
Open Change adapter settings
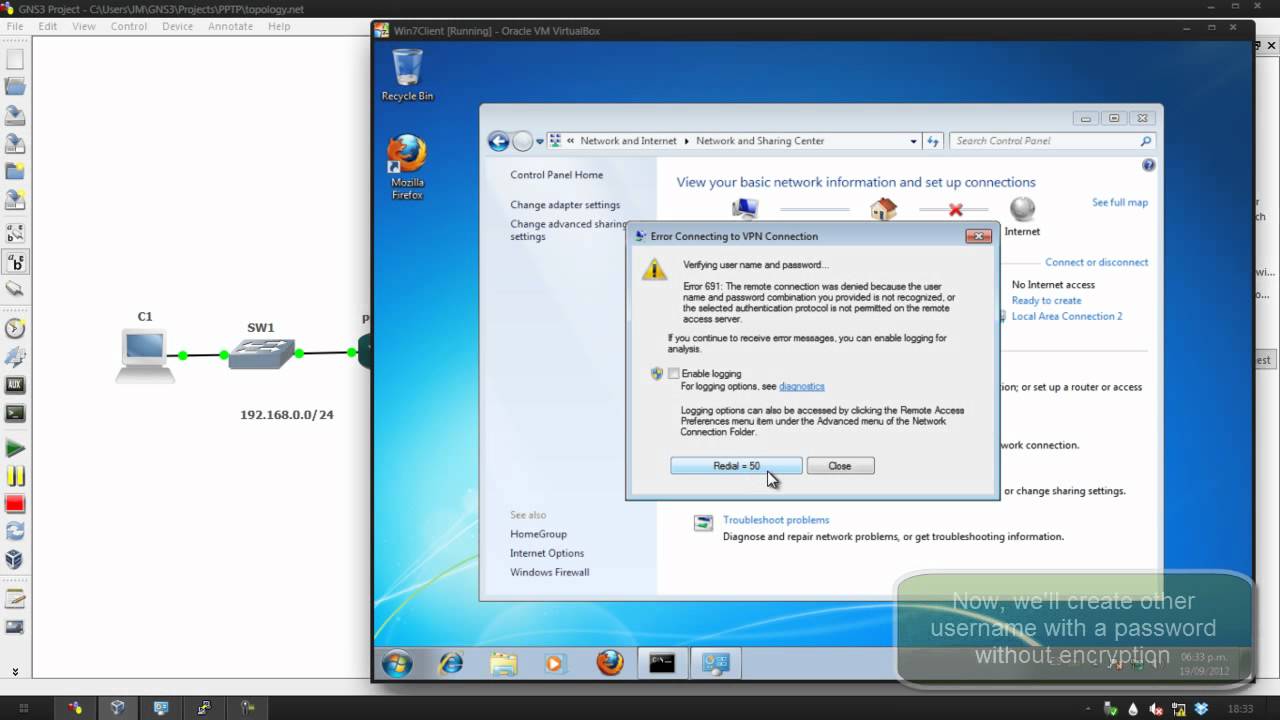565,205
